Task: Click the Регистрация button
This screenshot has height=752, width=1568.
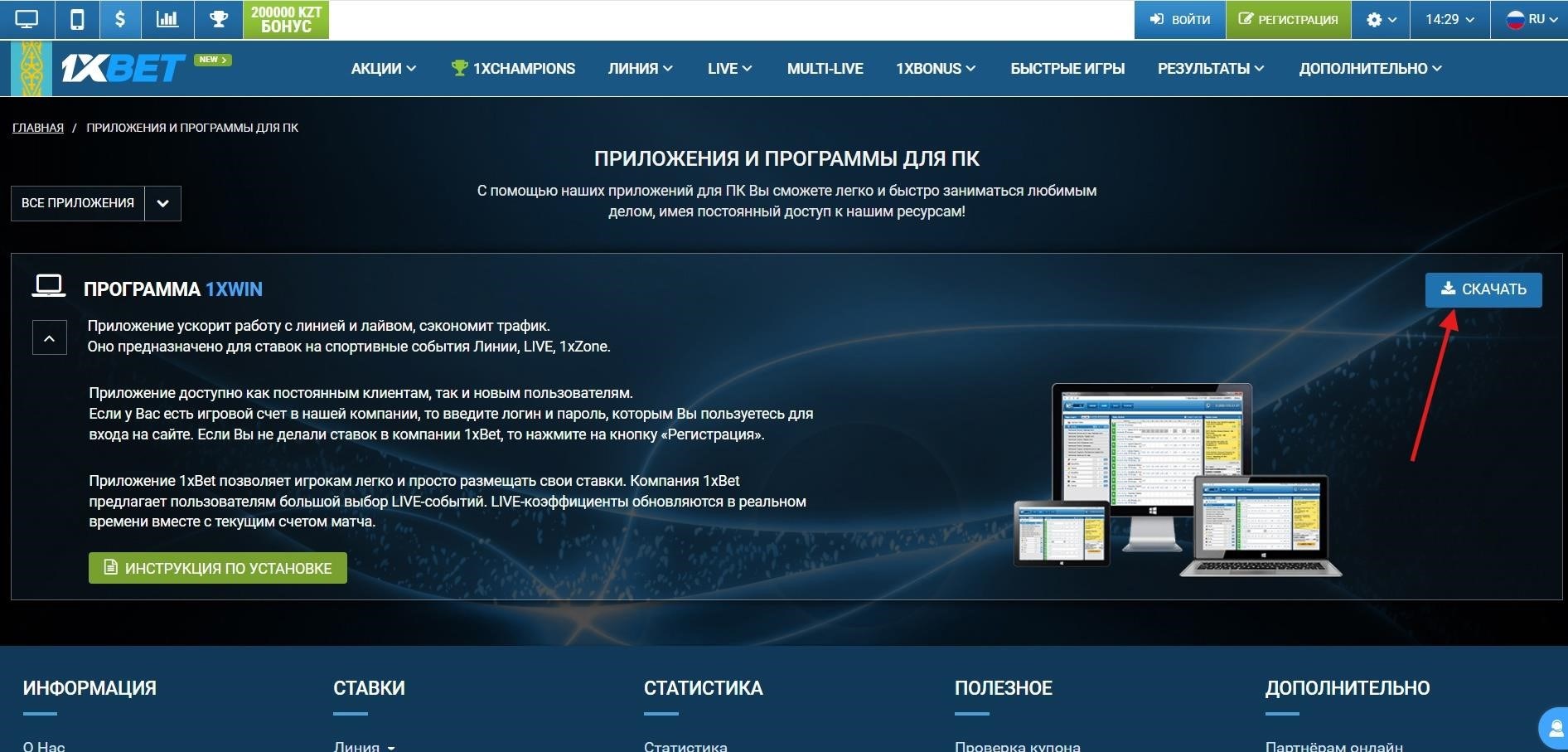Action: [1289, 19]
